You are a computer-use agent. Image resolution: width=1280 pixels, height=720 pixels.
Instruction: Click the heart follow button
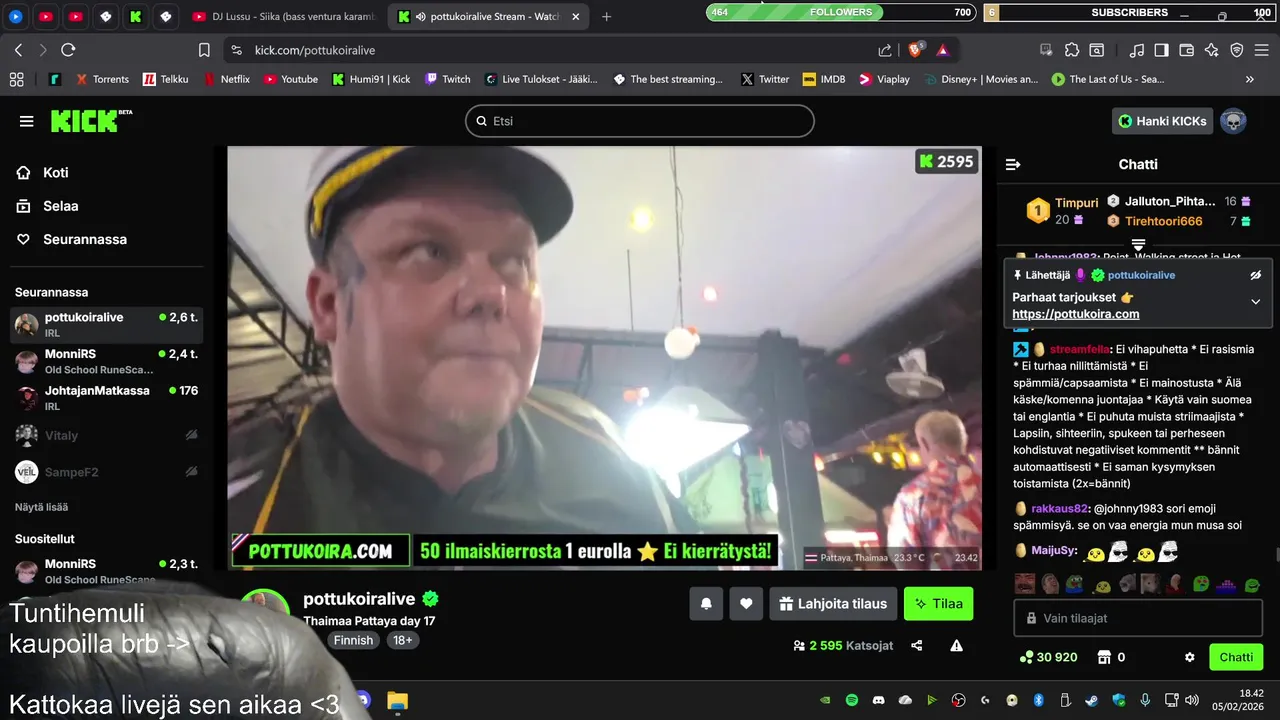[746, 604]
